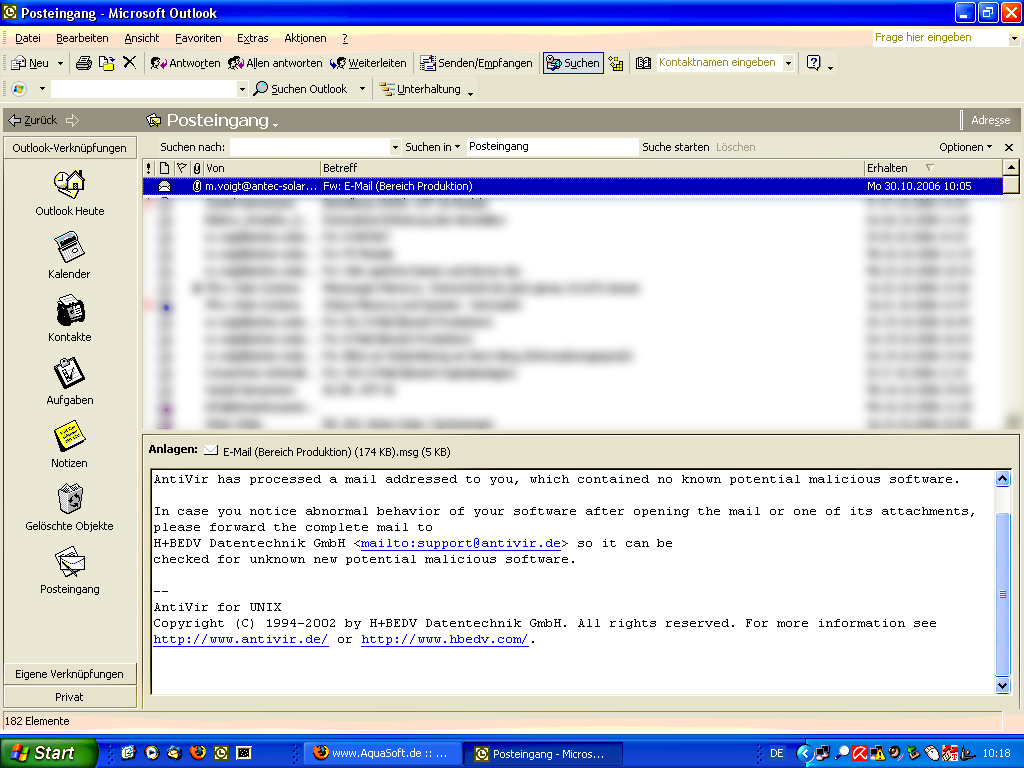Click the http://www.antivir.de/ link
The height and width of the screenshot is (768, 1024).
pyautogui.click(x=240, y=640)
